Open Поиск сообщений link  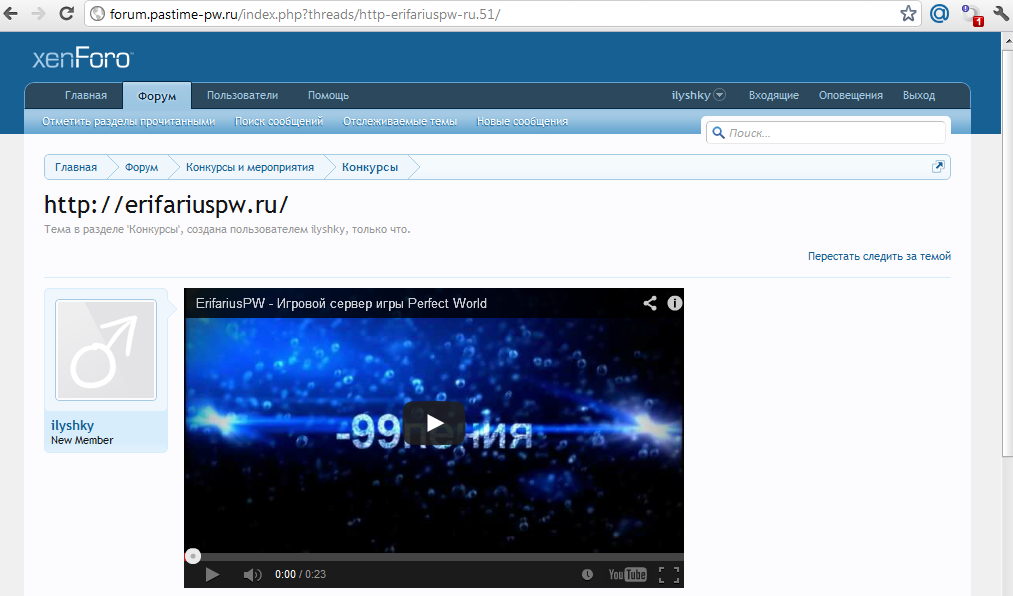(x=278, y=121)
